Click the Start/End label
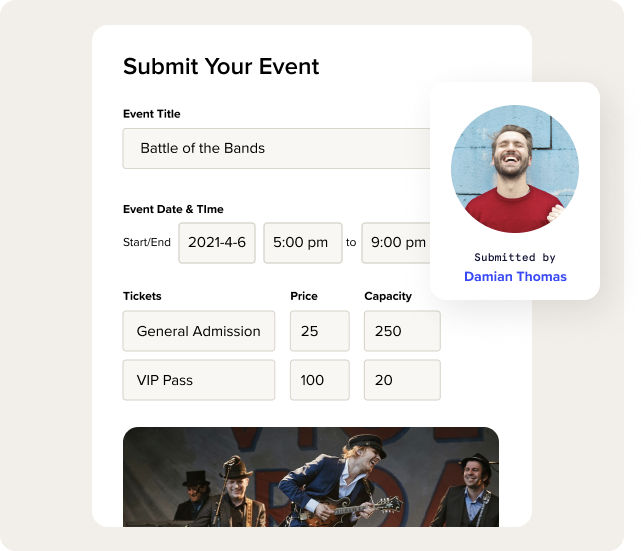 click(147, 243)
